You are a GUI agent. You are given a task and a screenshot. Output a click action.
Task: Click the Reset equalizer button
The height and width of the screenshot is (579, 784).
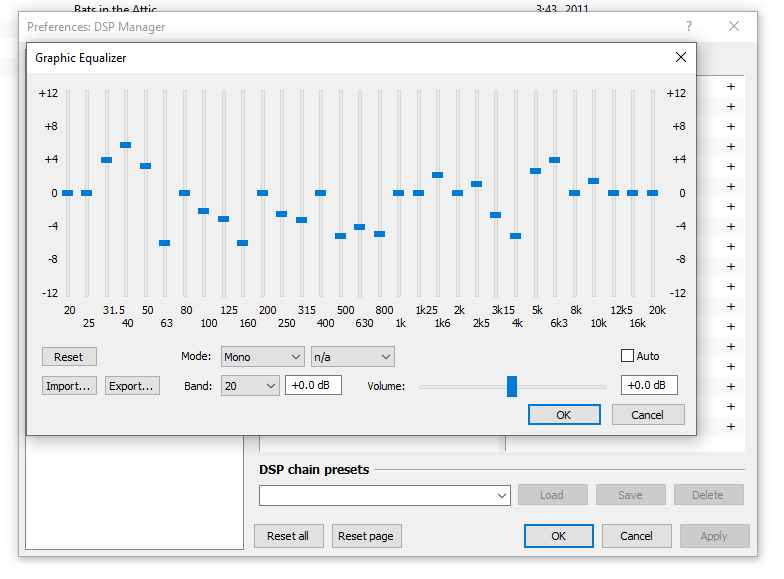click(x=69, y=357)
